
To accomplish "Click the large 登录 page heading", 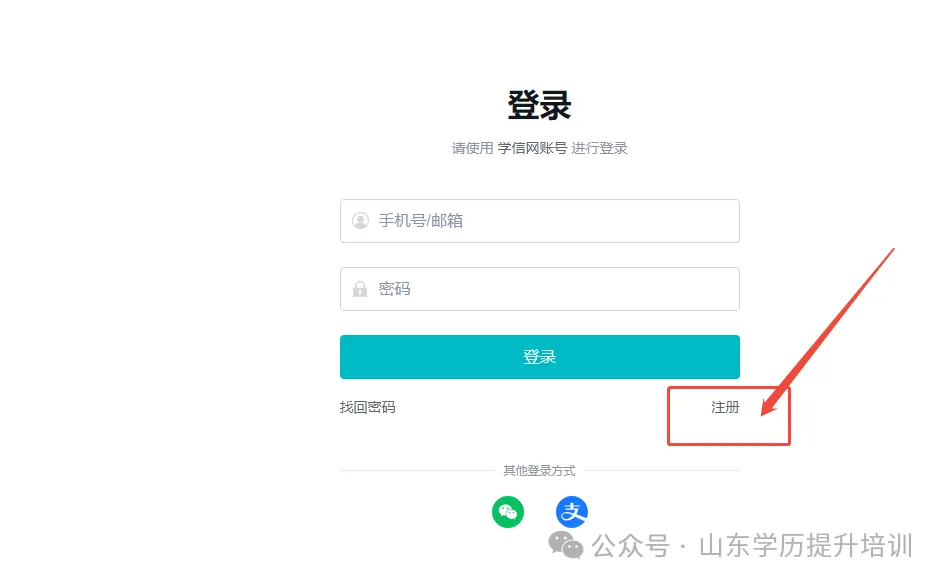I will point(539,105).
